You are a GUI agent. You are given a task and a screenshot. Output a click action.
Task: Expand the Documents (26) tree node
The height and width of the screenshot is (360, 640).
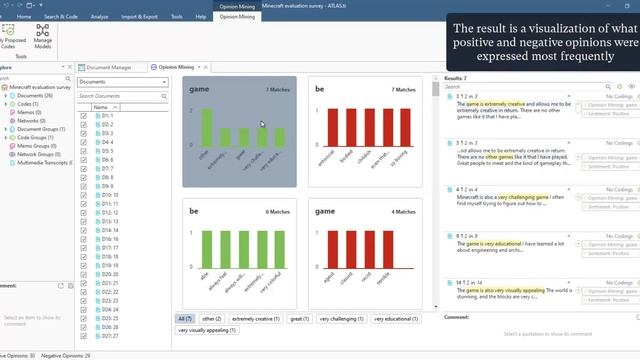pos(6,96)
